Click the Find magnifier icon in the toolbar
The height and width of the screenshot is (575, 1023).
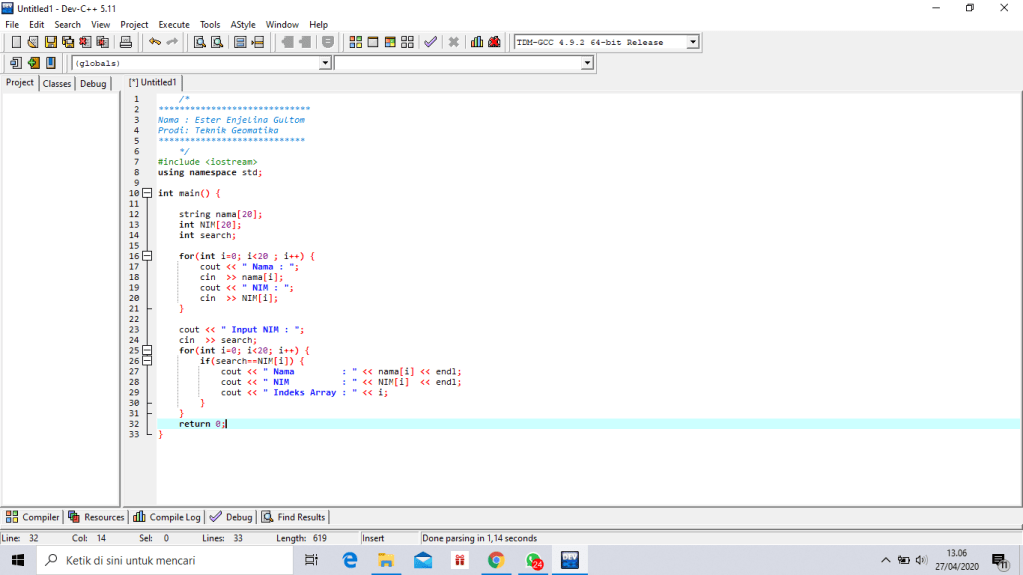point(200,42)
